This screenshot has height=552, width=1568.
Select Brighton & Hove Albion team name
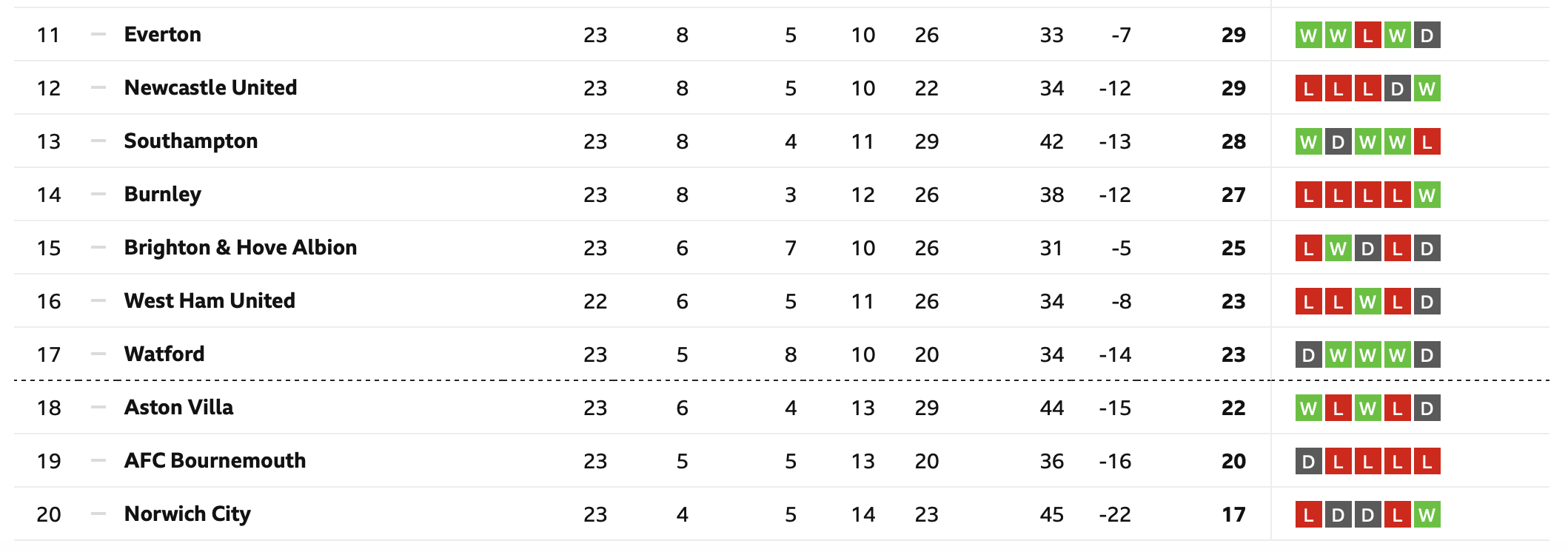(x=241, y=248)
